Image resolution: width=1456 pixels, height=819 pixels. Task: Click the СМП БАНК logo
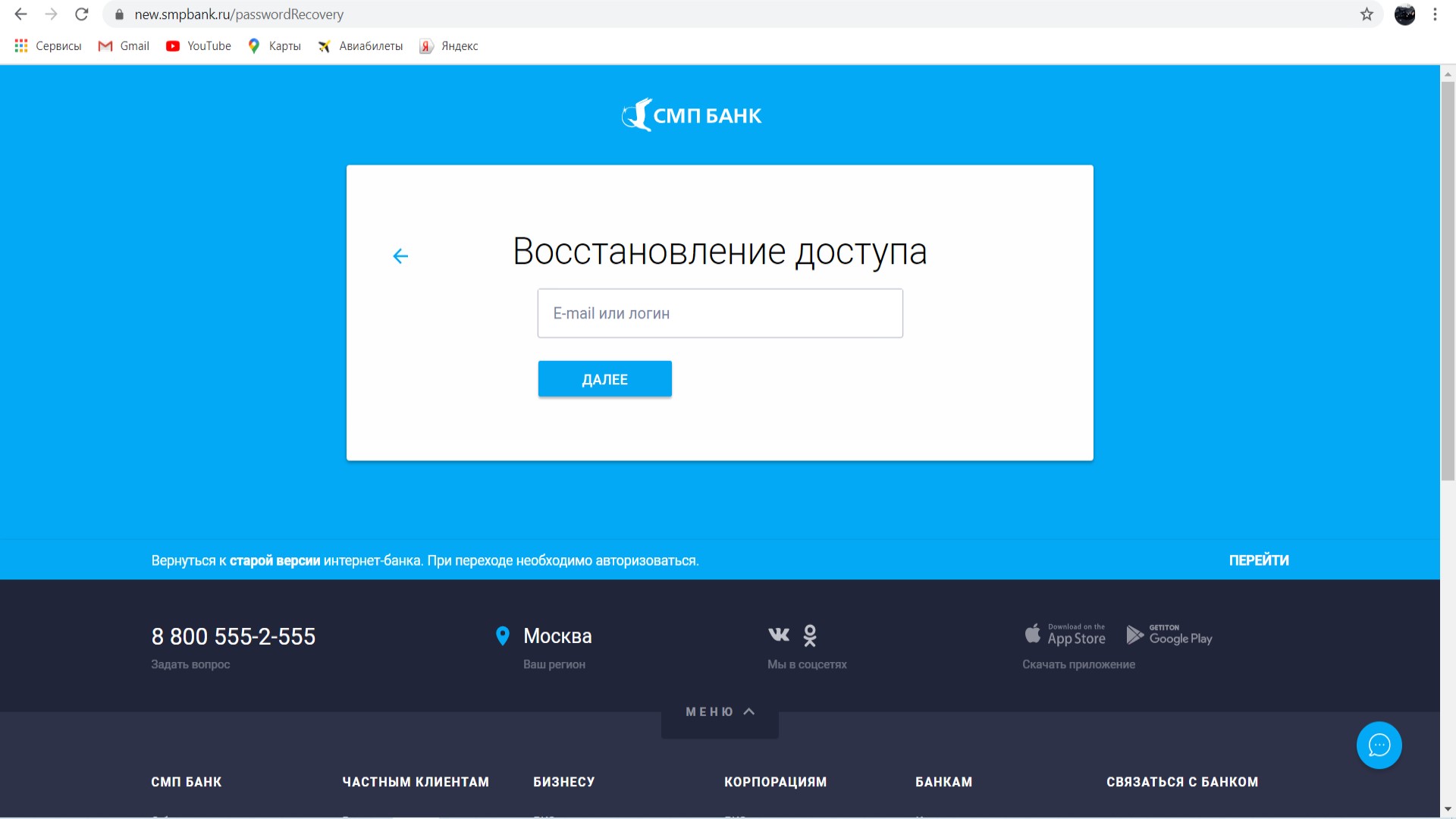692,115
